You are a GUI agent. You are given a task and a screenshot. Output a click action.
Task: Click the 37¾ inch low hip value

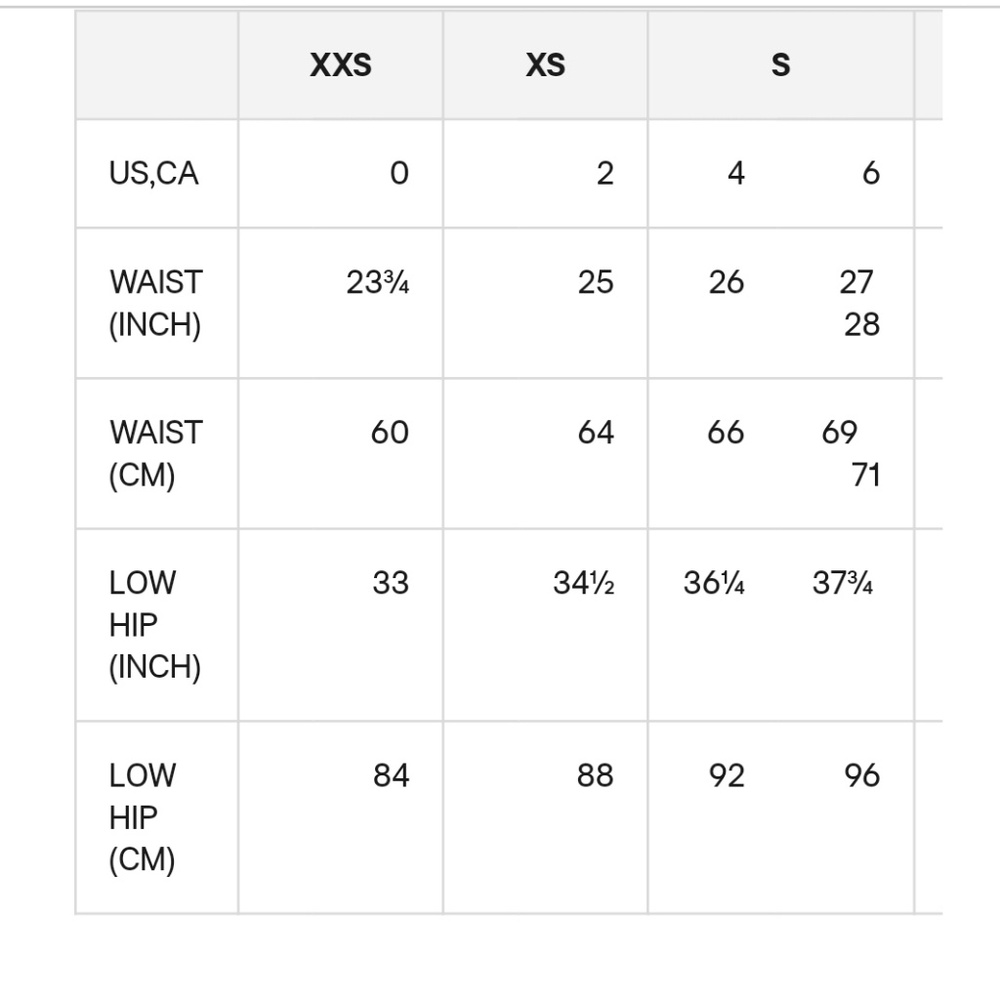coord(842,583)
